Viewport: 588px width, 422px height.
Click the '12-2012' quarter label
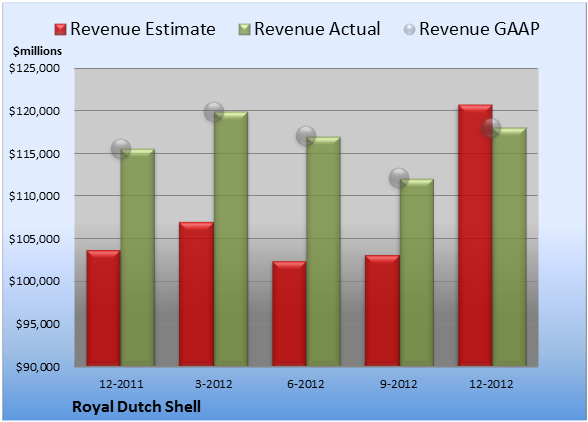coord(491,384)
